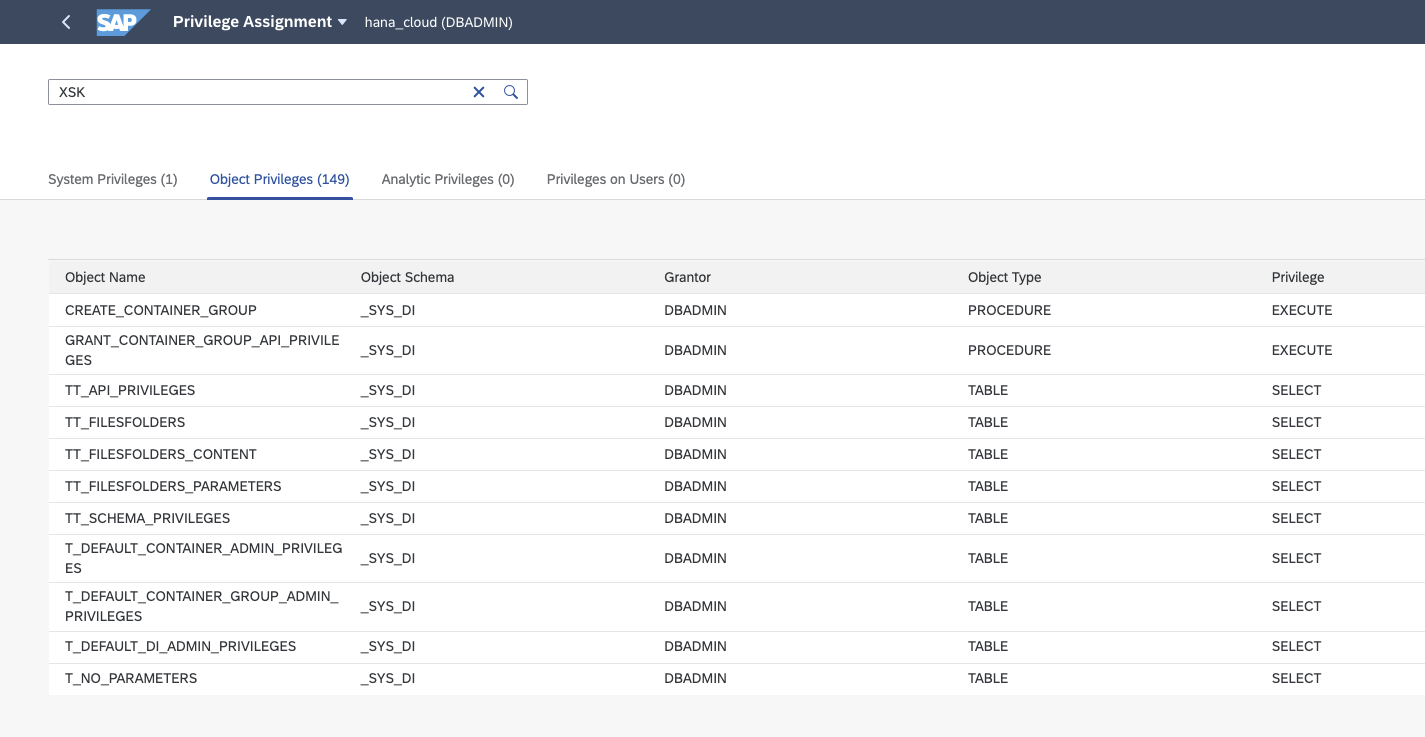The width and height of the screenshot is (1425, 737).
Task: Clear the XSK search text
Action: 479,92
